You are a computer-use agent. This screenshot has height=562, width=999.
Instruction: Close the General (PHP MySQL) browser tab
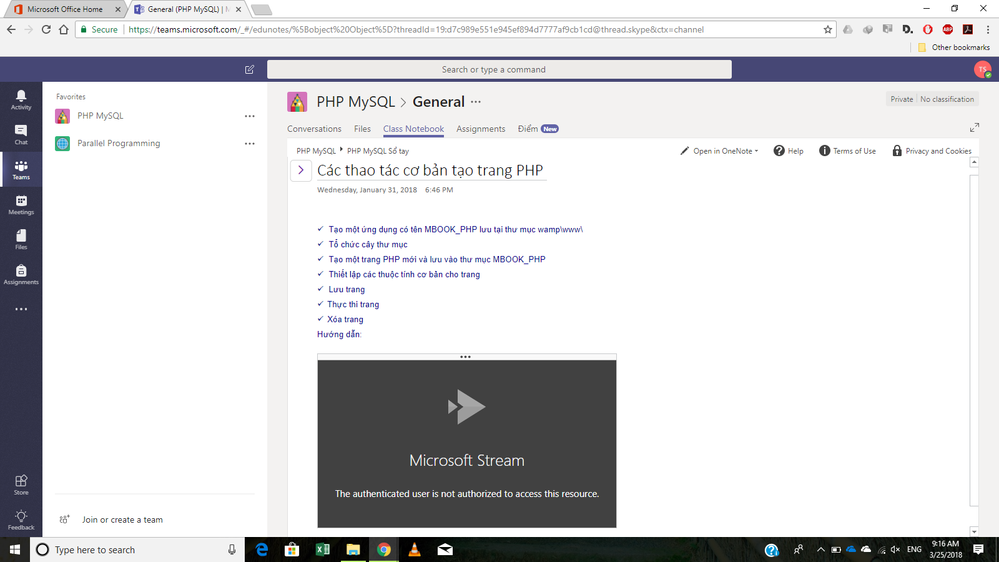pyautogui.click(x=238, y=10)
